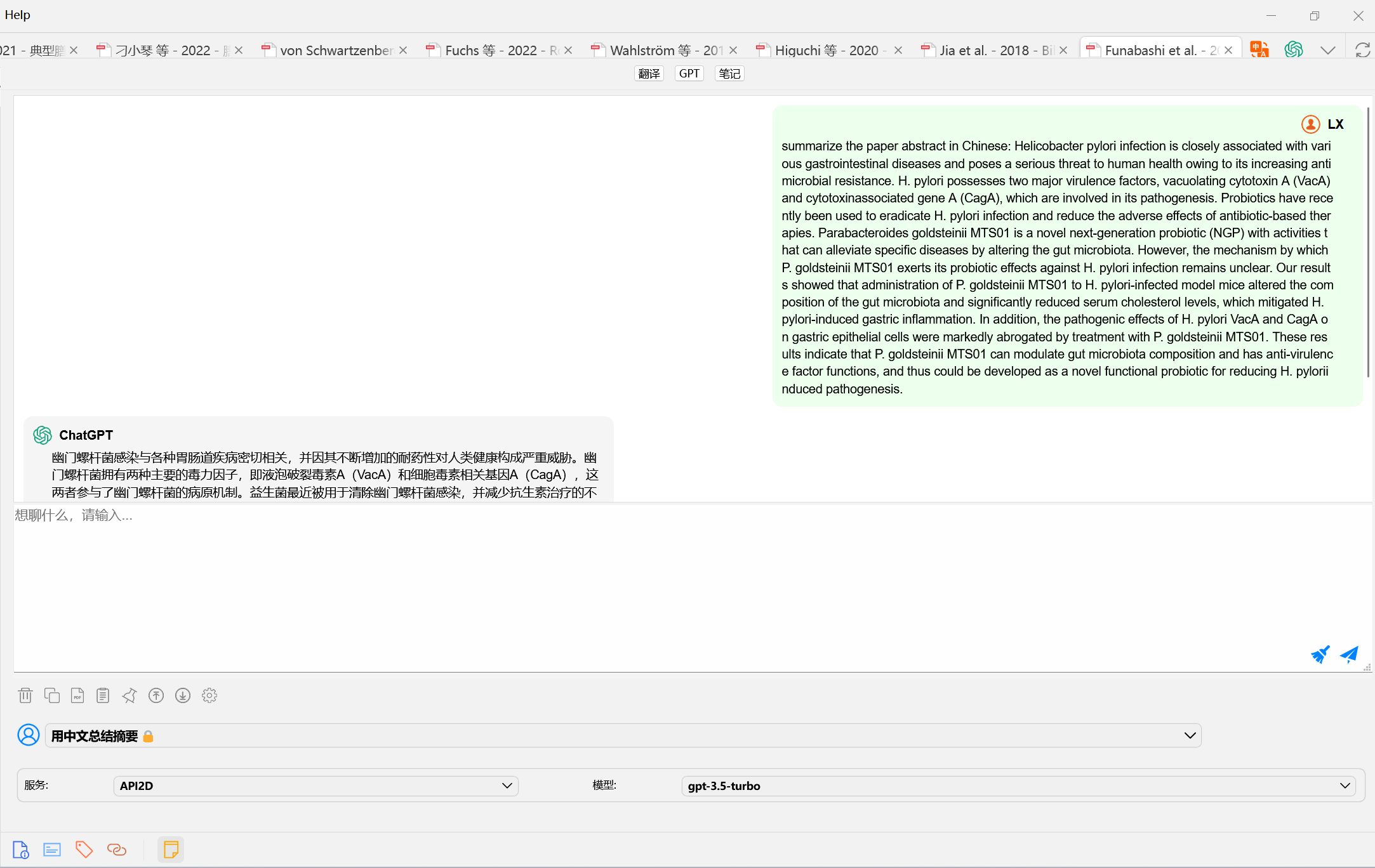Click the circled up-arrow upload icon

pyautogui.click(x=156, y=695)
